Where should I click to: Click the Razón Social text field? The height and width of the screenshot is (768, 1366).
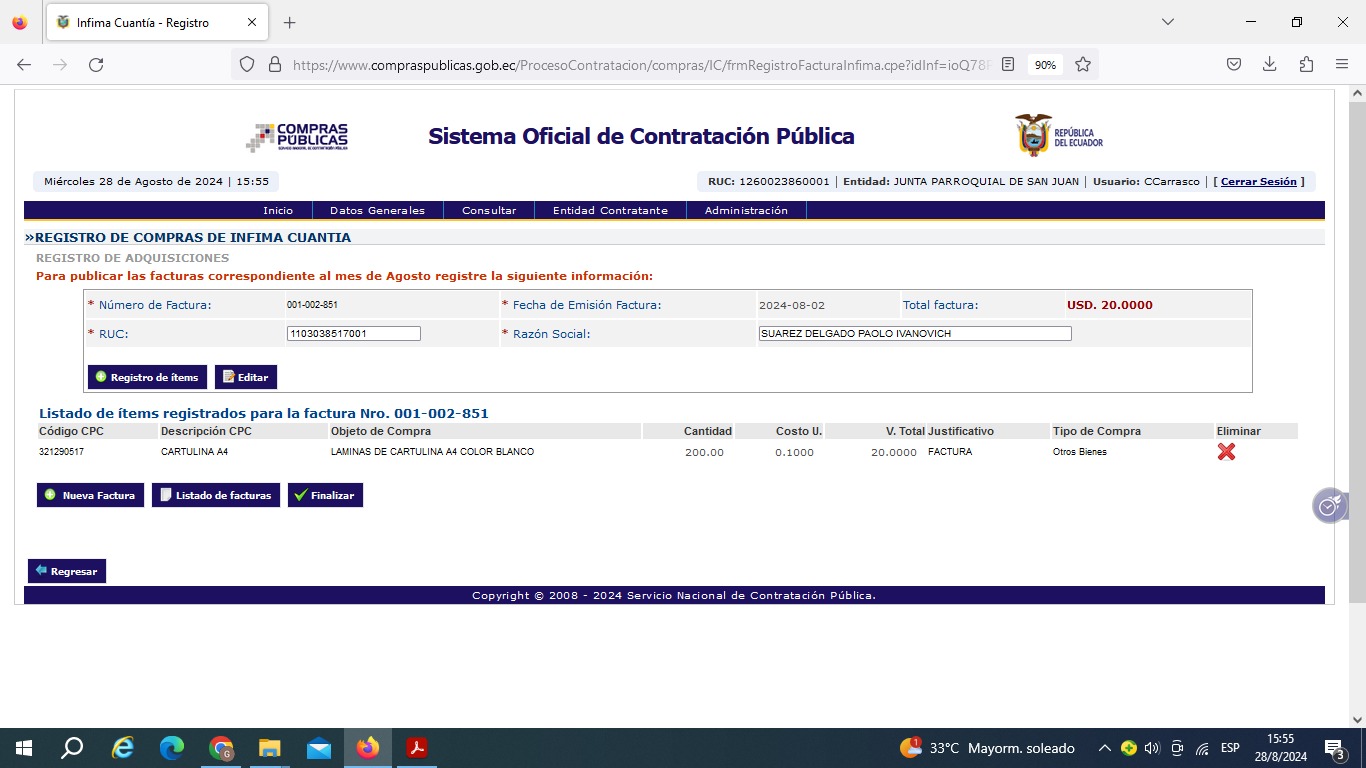click(x=914, y=334)
